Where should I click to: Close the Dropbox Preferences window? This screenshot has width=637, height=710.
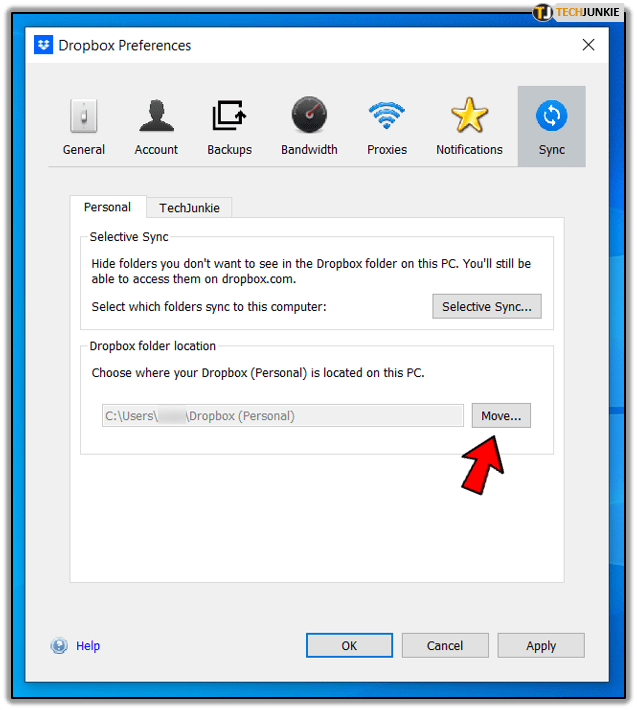pyautogui.click(x=588, y=45)
